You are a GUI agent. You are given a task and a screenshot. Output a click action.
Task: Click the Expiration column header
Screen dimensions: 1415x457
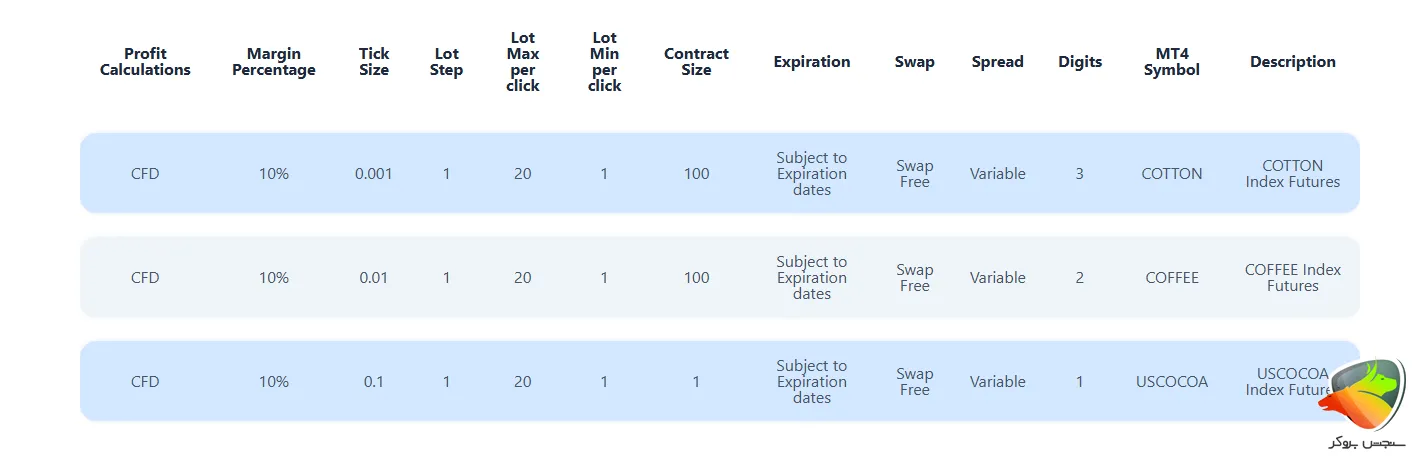[811, 62]
